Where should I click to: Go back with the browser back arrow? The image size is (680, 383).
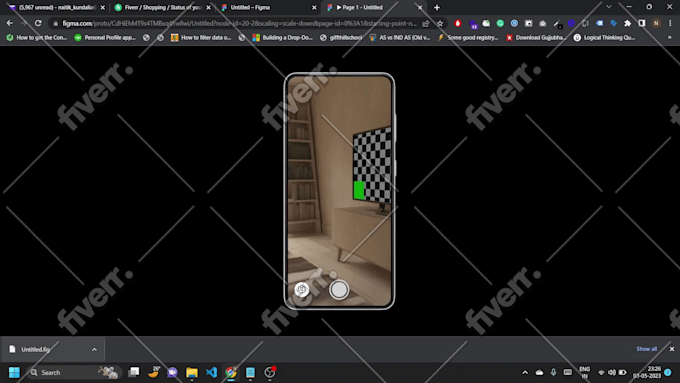point(10,23)
